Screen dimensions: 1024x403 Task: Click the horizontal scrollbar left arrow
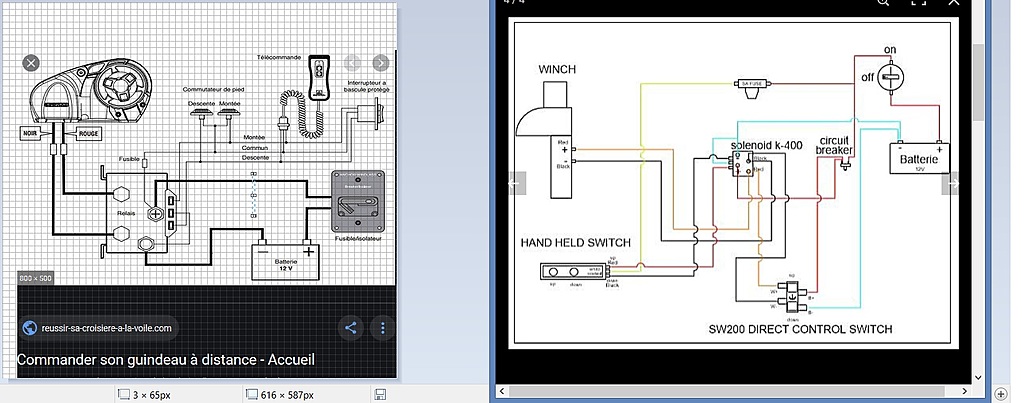point(502,391)
